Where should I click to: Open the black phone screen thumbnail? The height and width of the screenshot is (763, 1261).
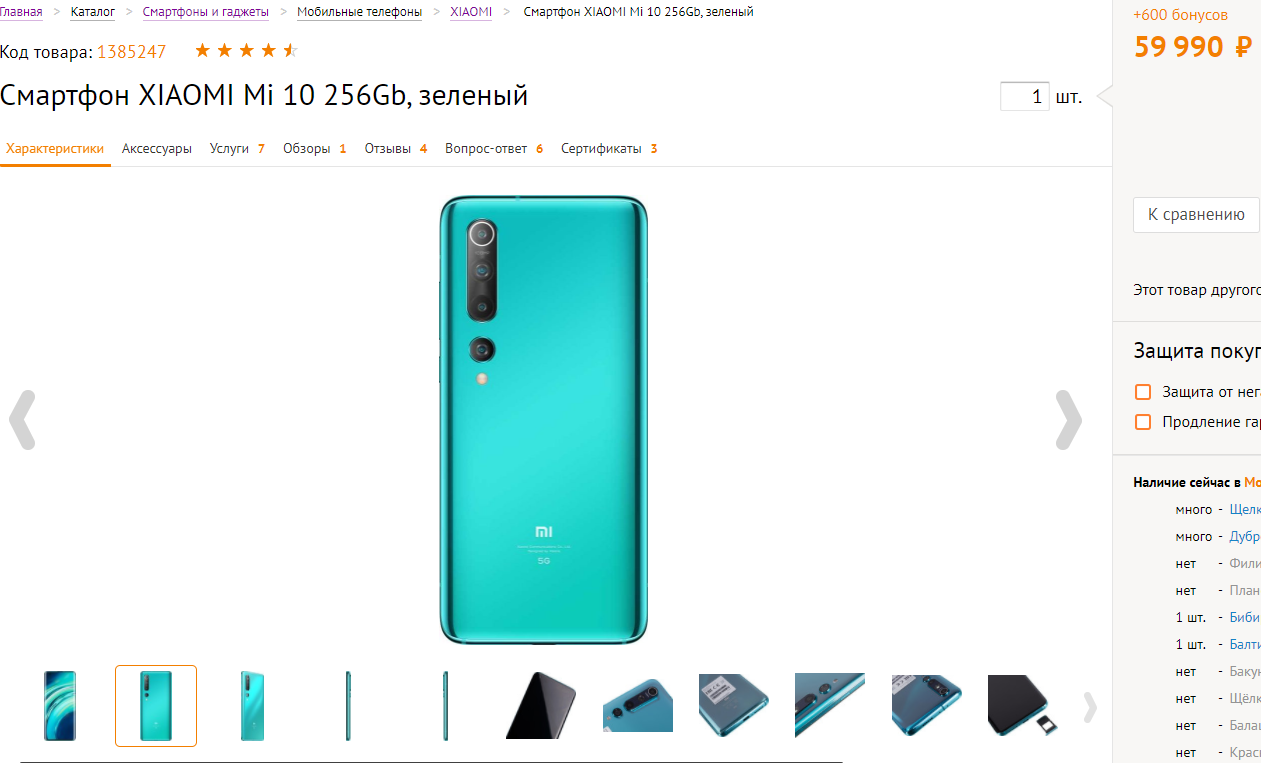[x=540, y=706]
